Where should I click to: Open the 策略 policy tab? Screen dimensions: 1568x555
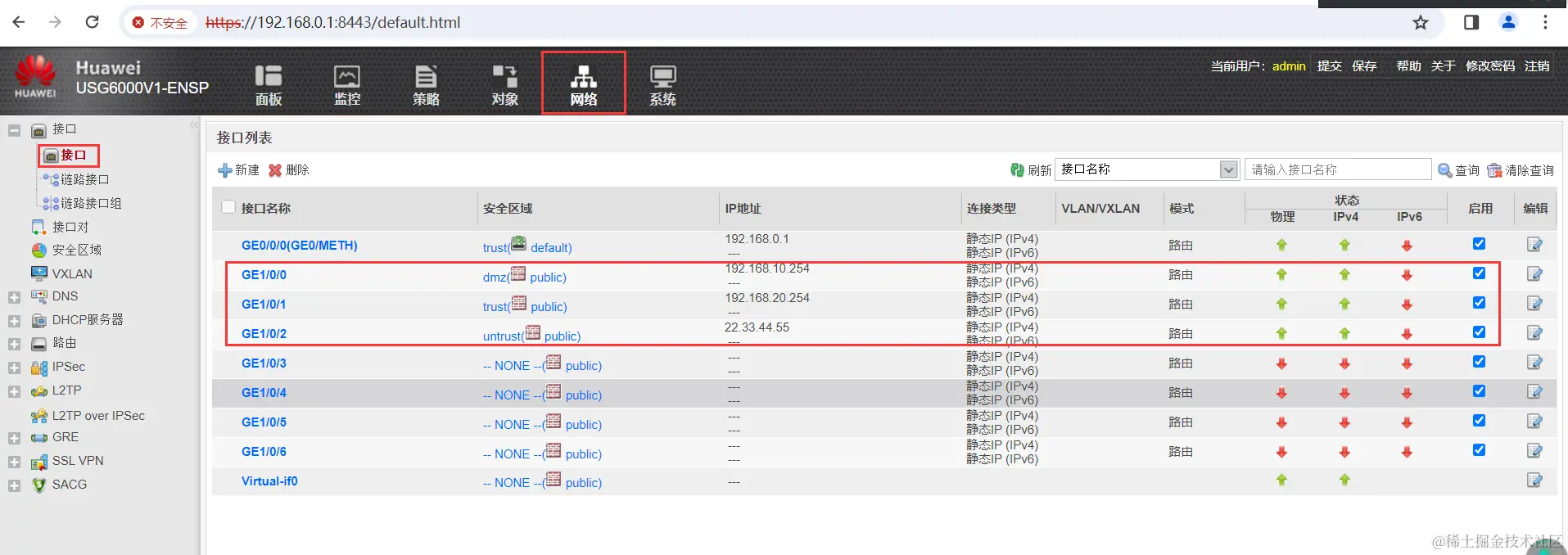click(x=426, y=85)
